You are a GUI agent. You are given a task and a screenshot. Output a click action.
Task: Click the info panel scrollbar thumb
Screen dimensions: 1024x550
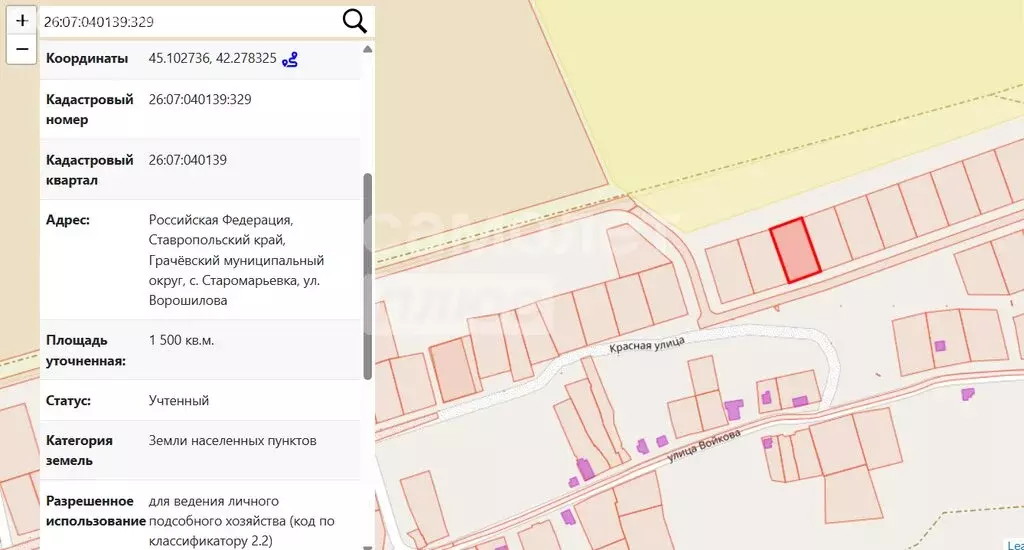368,276
